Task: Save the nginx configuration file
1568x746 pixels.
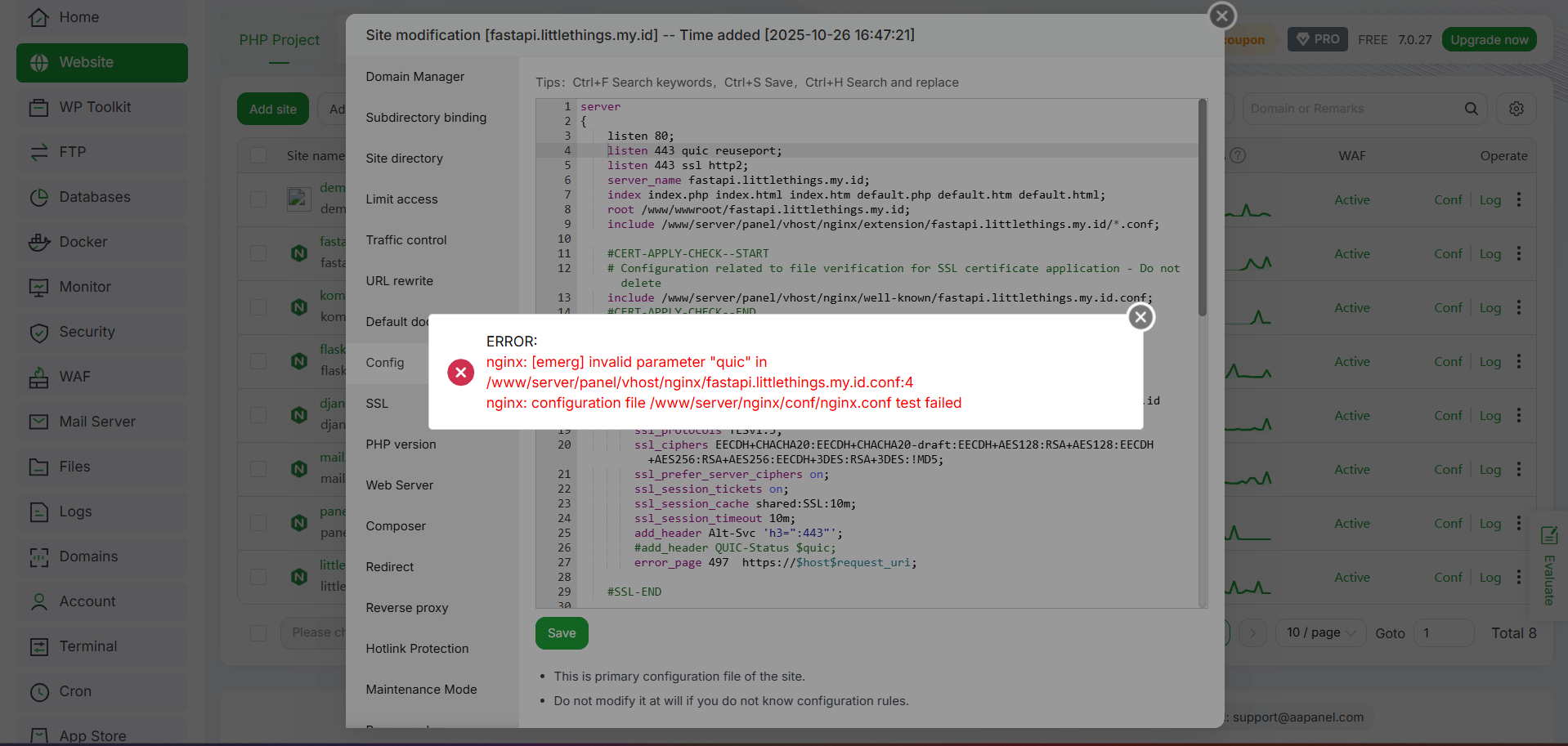Action: coord(562,633)
